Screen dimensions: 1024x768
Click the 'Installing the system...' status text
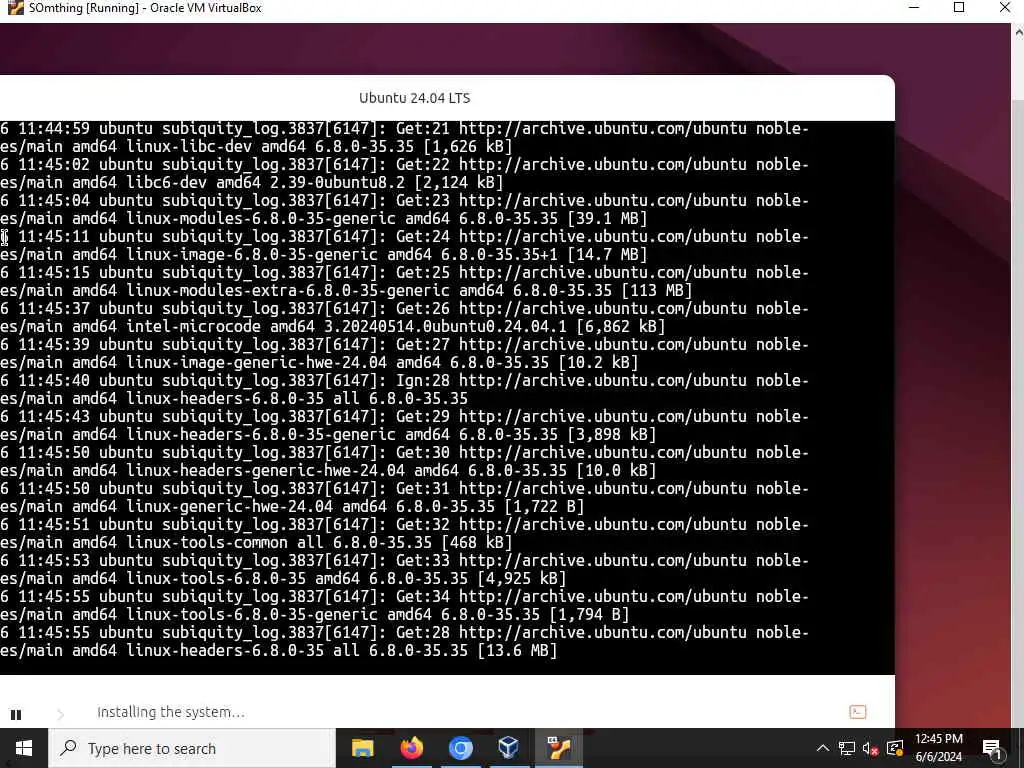coord(170,712)
